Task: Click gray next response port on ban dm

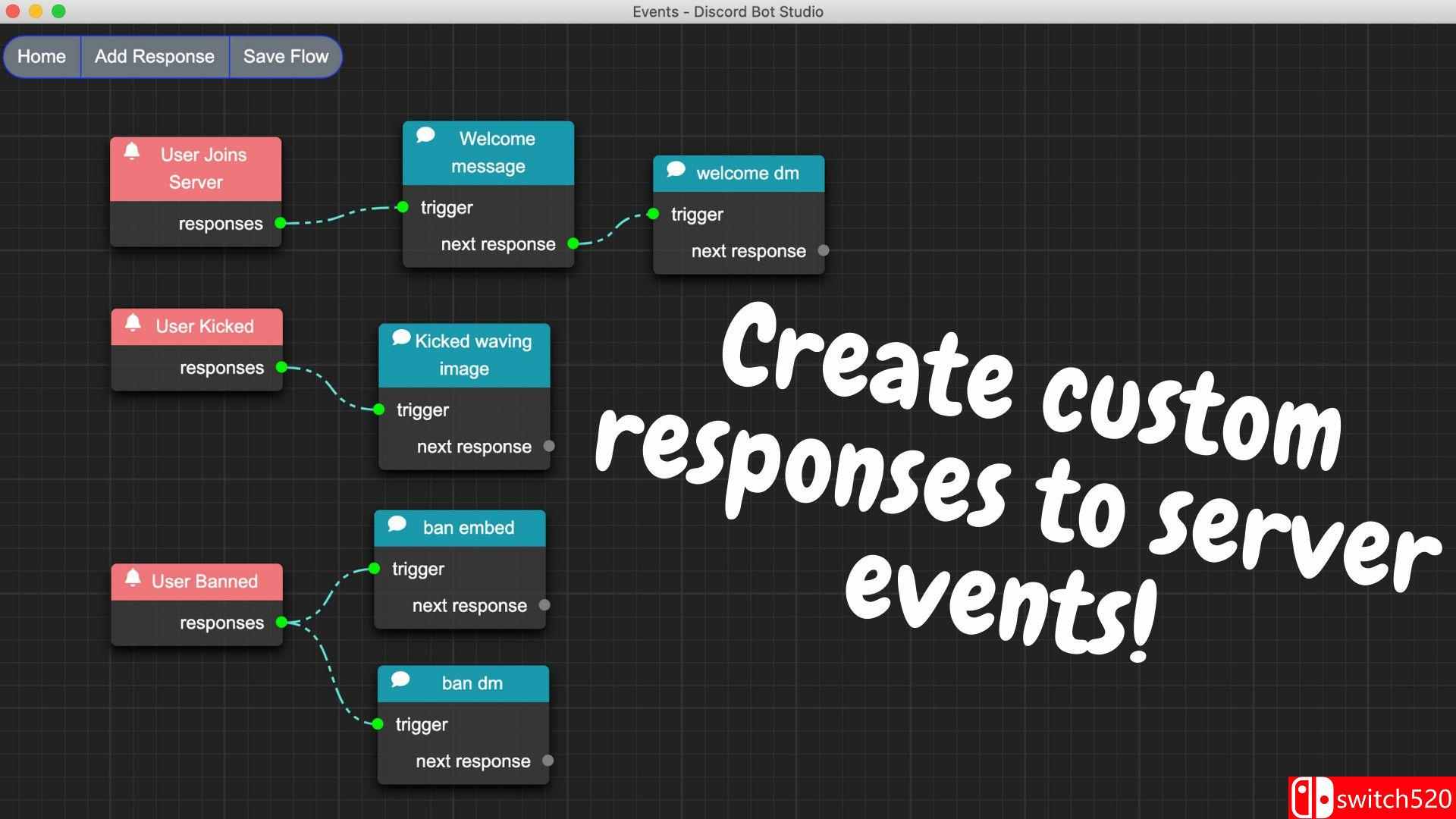Action: pos(548,761)
